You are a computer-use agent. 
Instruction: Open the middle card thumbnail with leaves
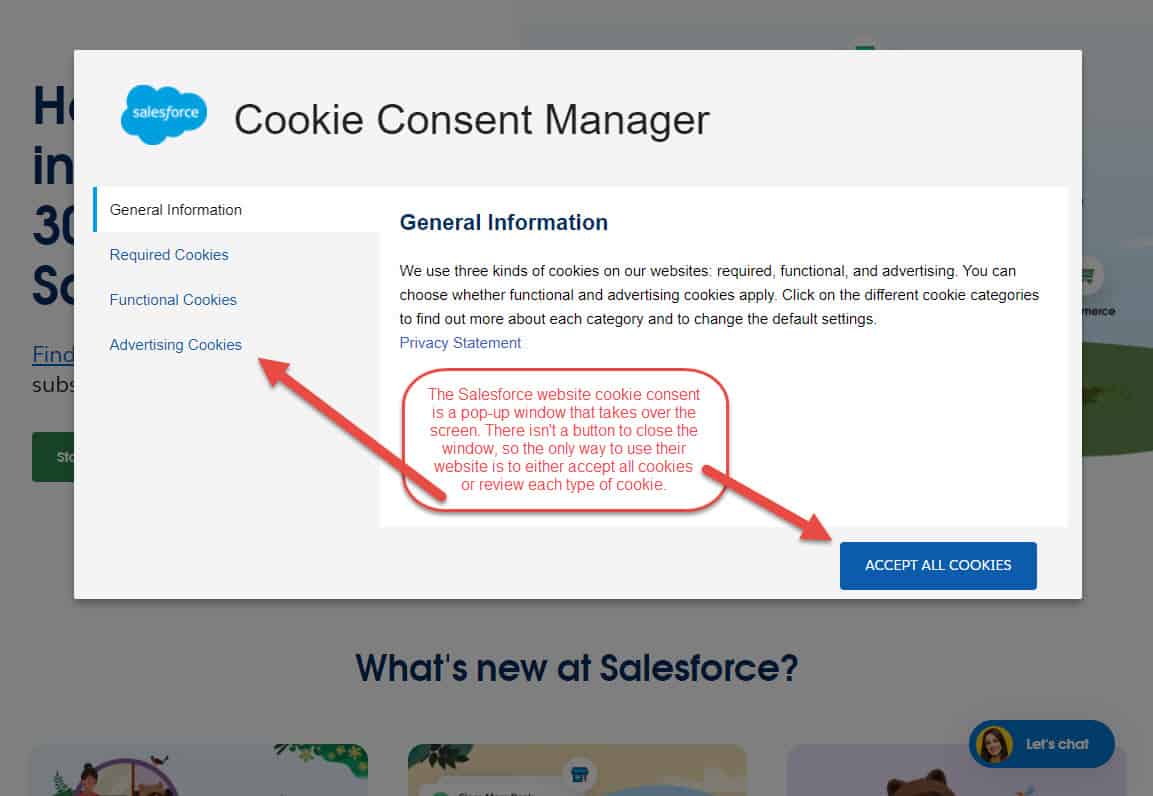[577, 770]
